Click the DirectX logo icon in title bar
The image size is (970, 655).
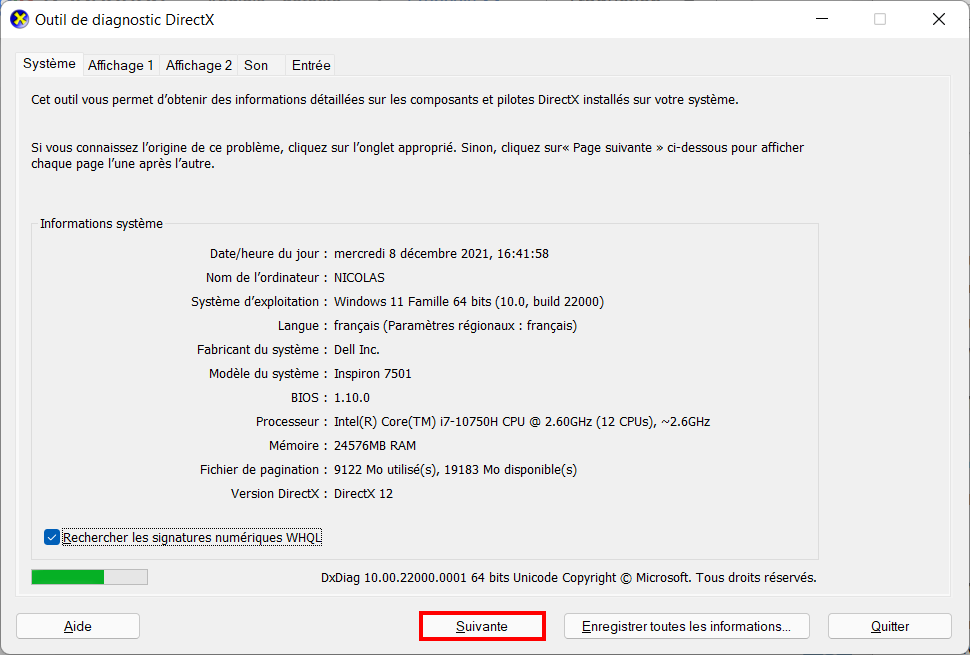(19, 19)
